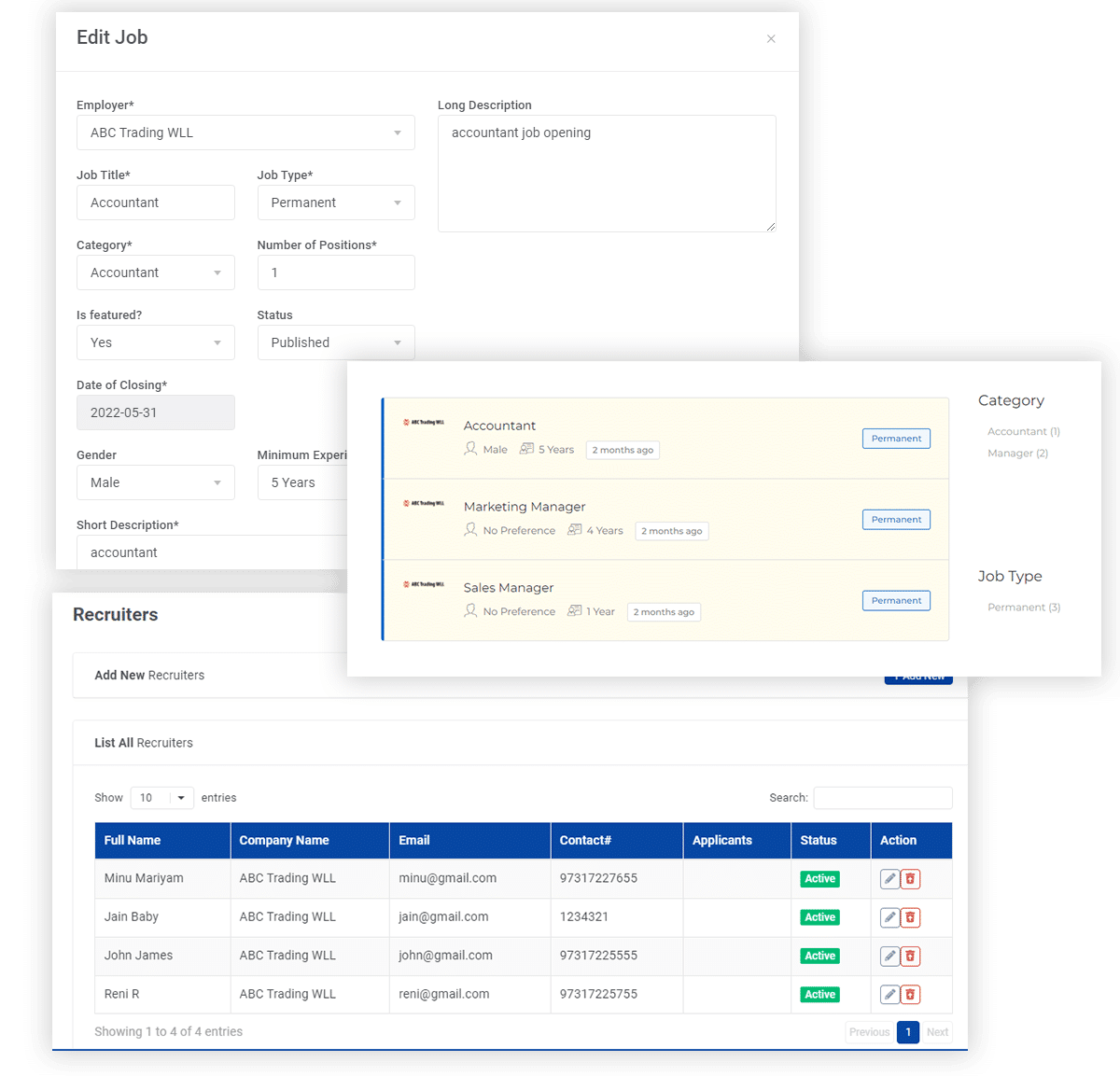Edit the Reni R recruiter entry
The height and width of the screenshot is (1076, 1120).
889,995
